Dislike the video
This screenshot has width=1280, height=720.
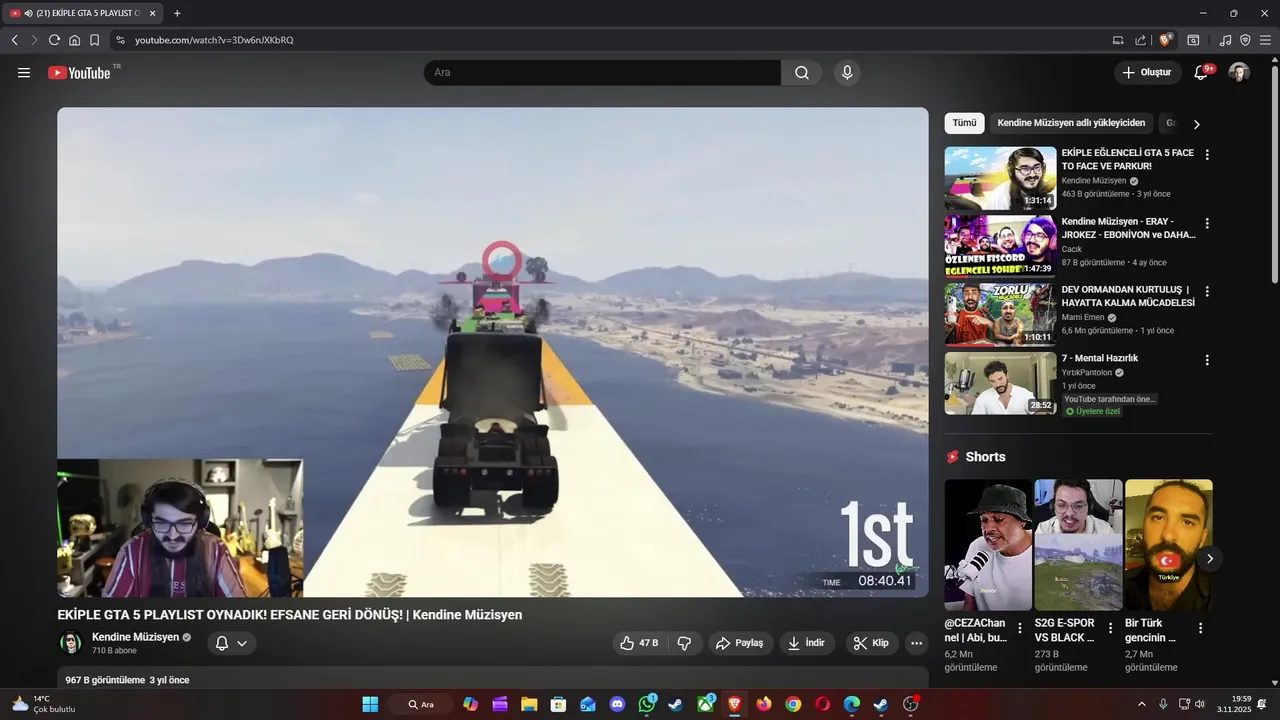click(x=684, y=643)
